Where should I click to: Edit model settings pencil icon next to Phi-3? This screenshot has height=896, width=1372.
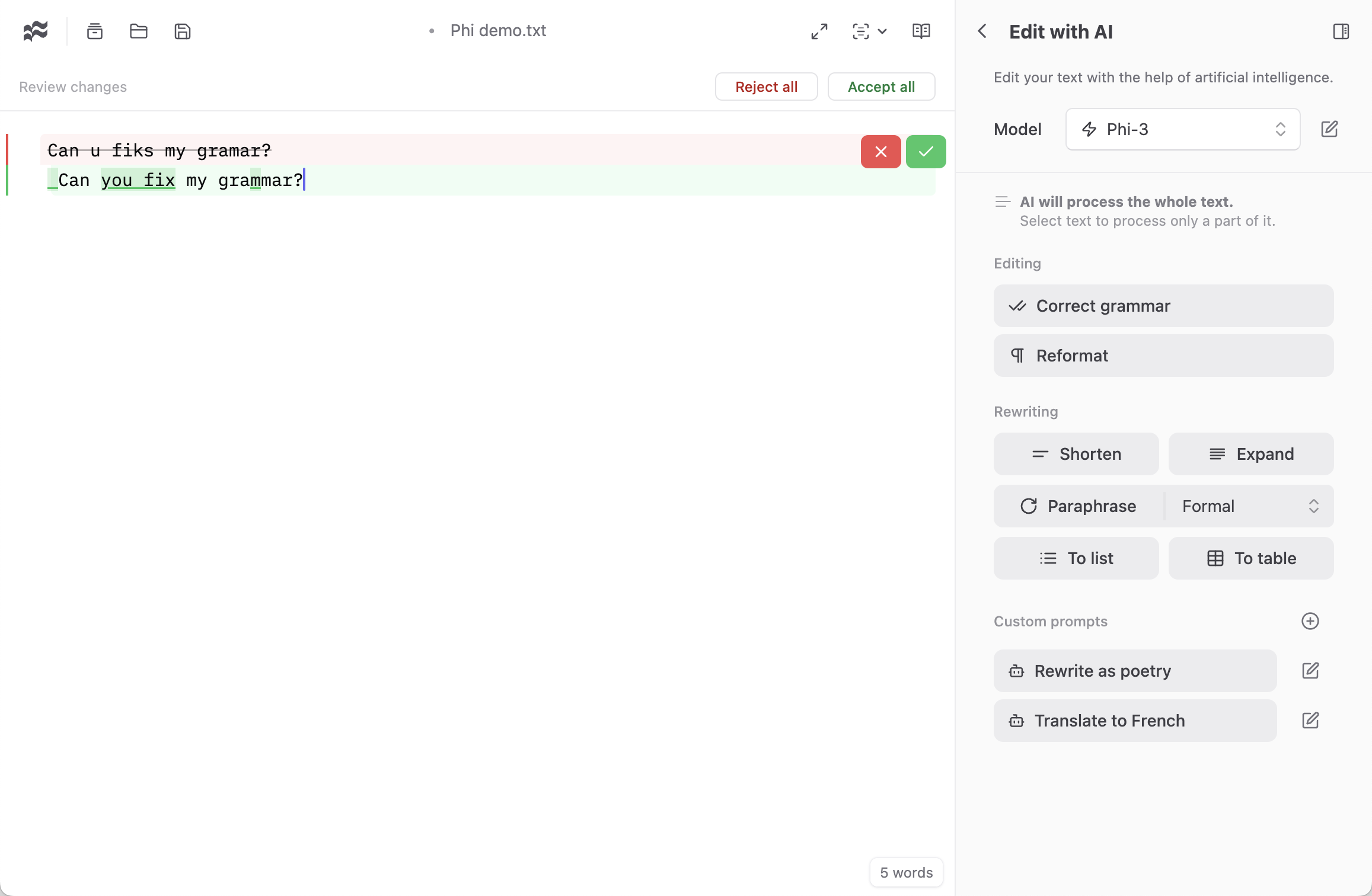coord(1329,129)
